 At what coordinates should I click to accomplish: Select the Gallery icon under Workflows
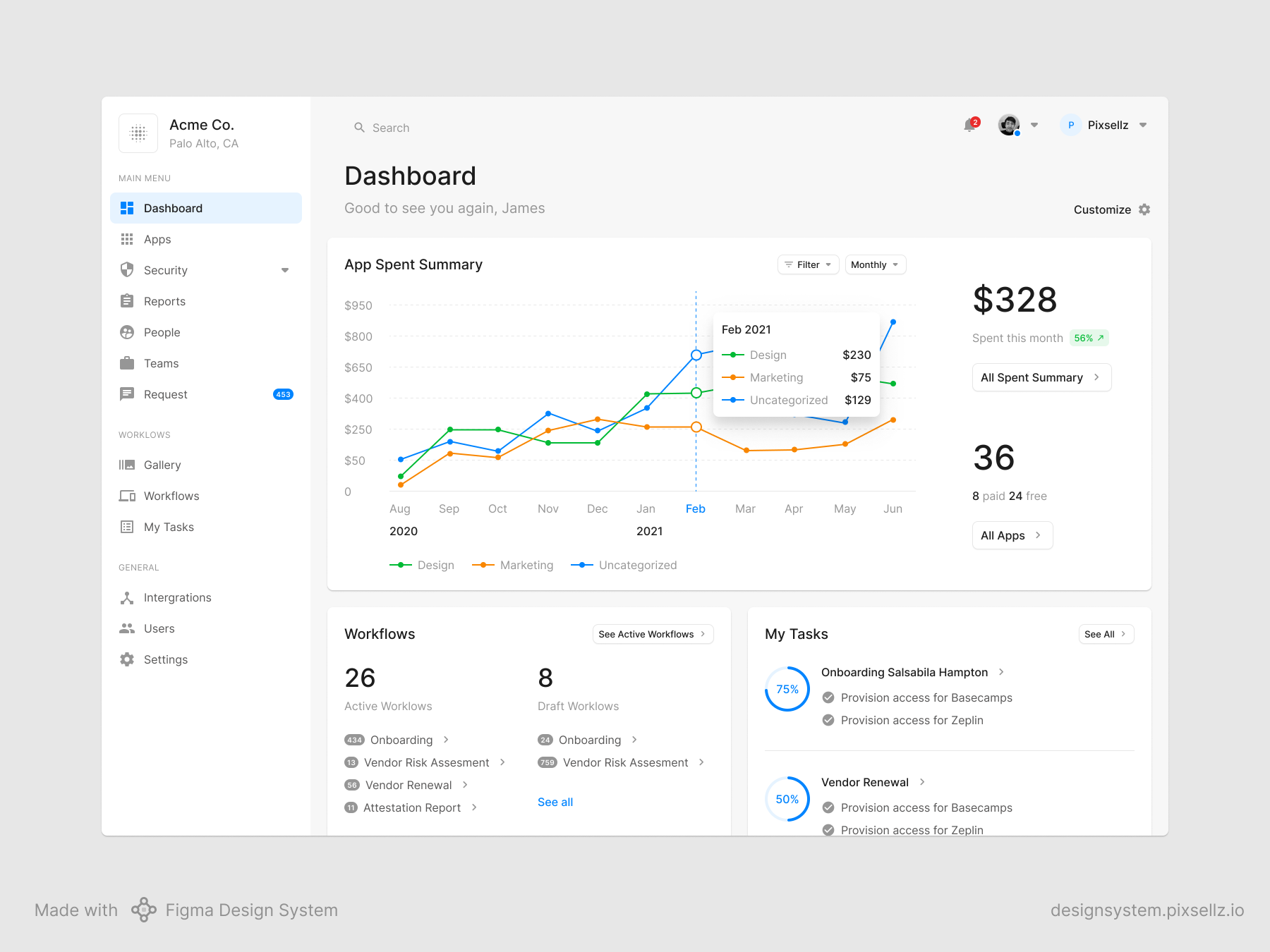pyautogui.click(x=127, y=465)
